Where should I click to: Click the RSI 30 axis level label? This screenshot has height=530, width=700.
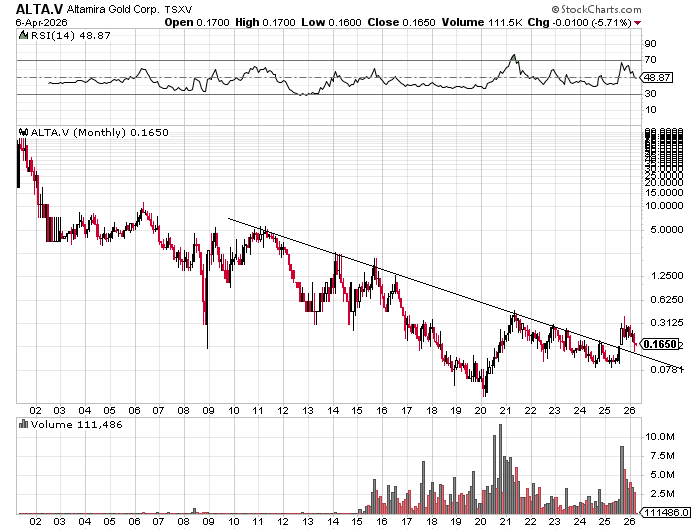[650, 93]
